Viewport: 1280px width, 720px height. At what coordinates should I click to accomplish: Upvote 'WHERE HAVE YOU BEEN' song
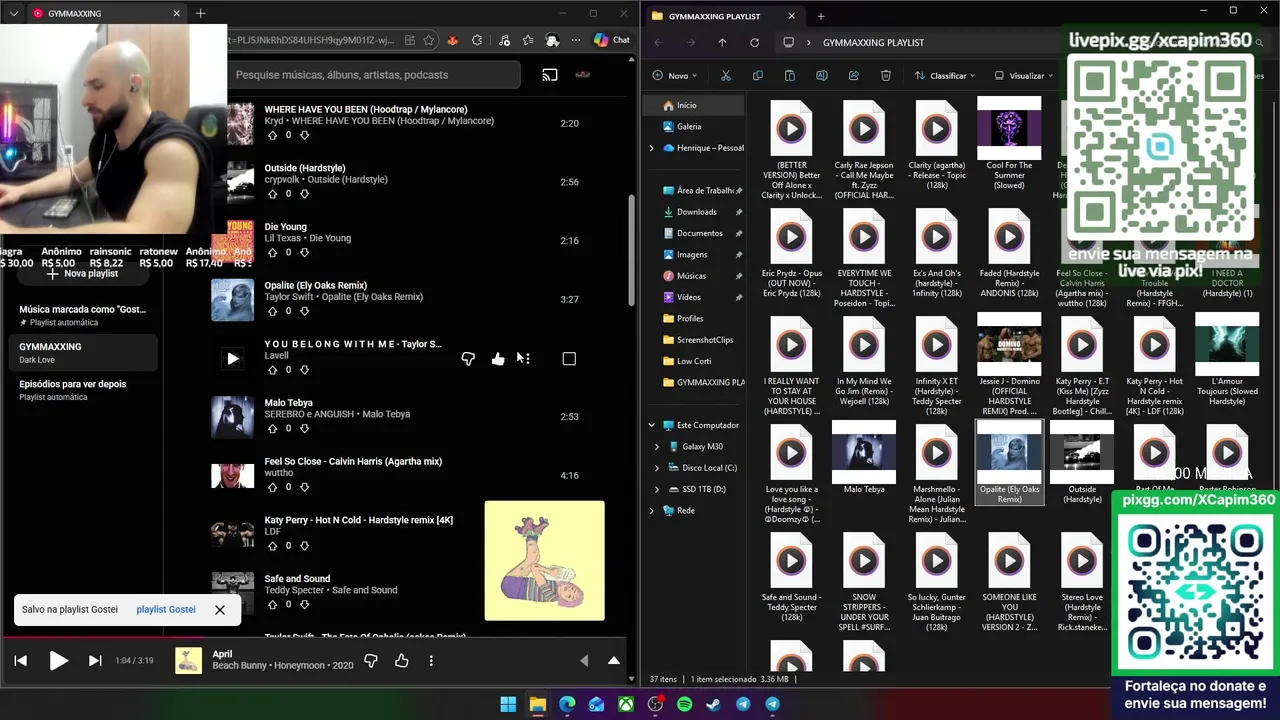[x=272, y=135]
